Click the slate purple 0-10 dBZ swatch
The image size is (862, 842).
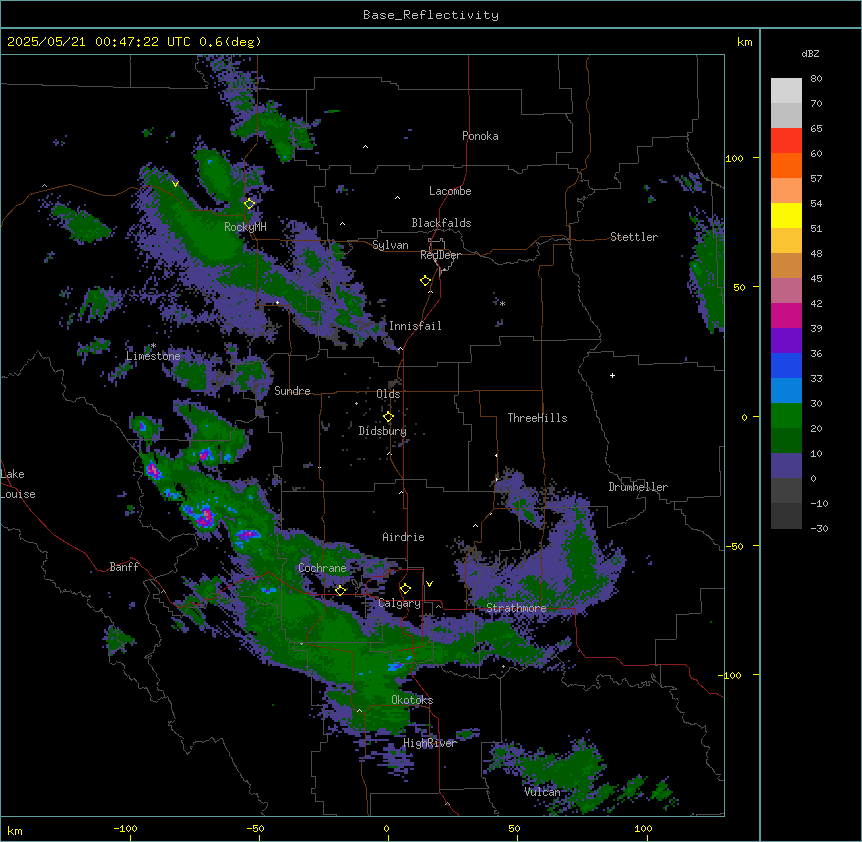pyautogui.click(x=786, y=466)
